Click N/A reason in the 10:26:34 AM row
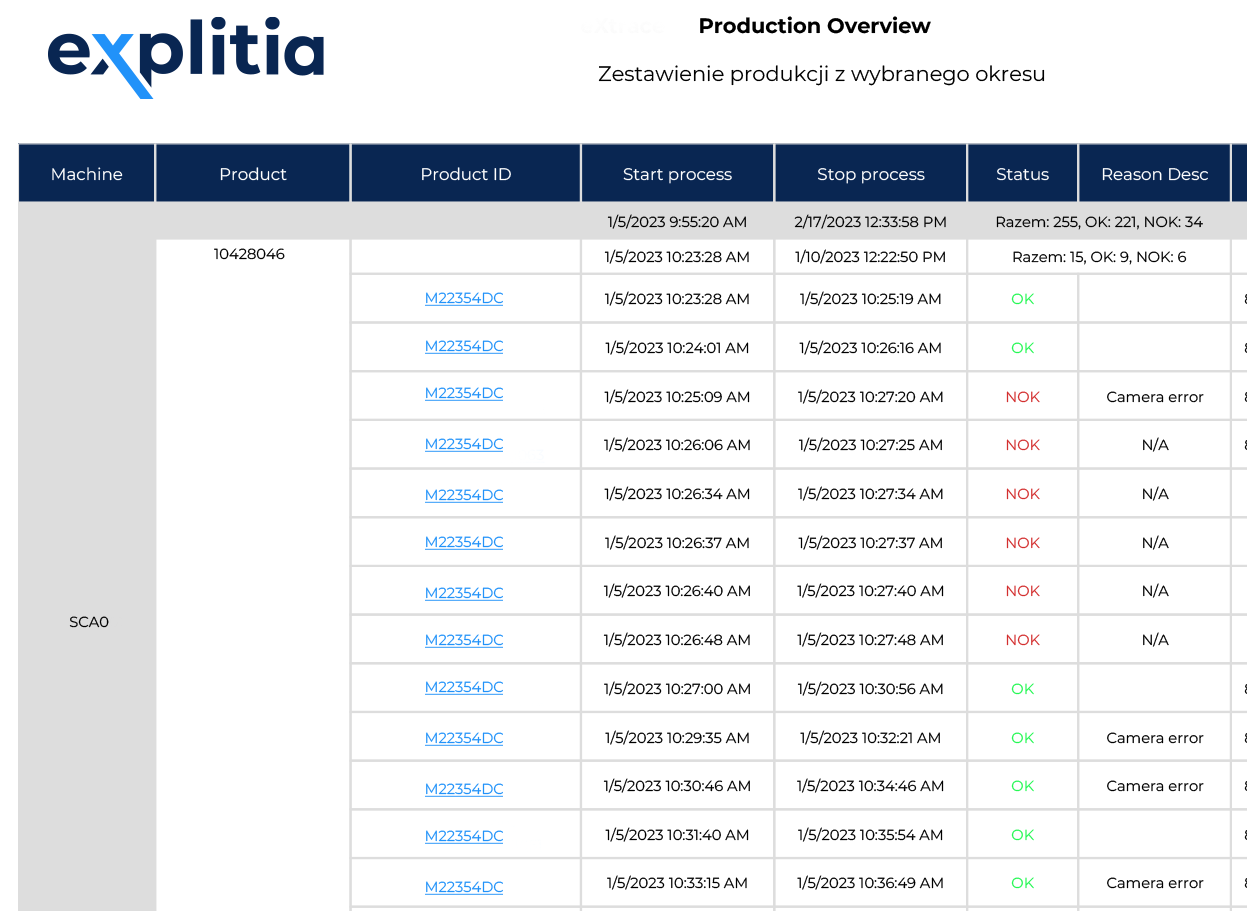 point(1155,494)
